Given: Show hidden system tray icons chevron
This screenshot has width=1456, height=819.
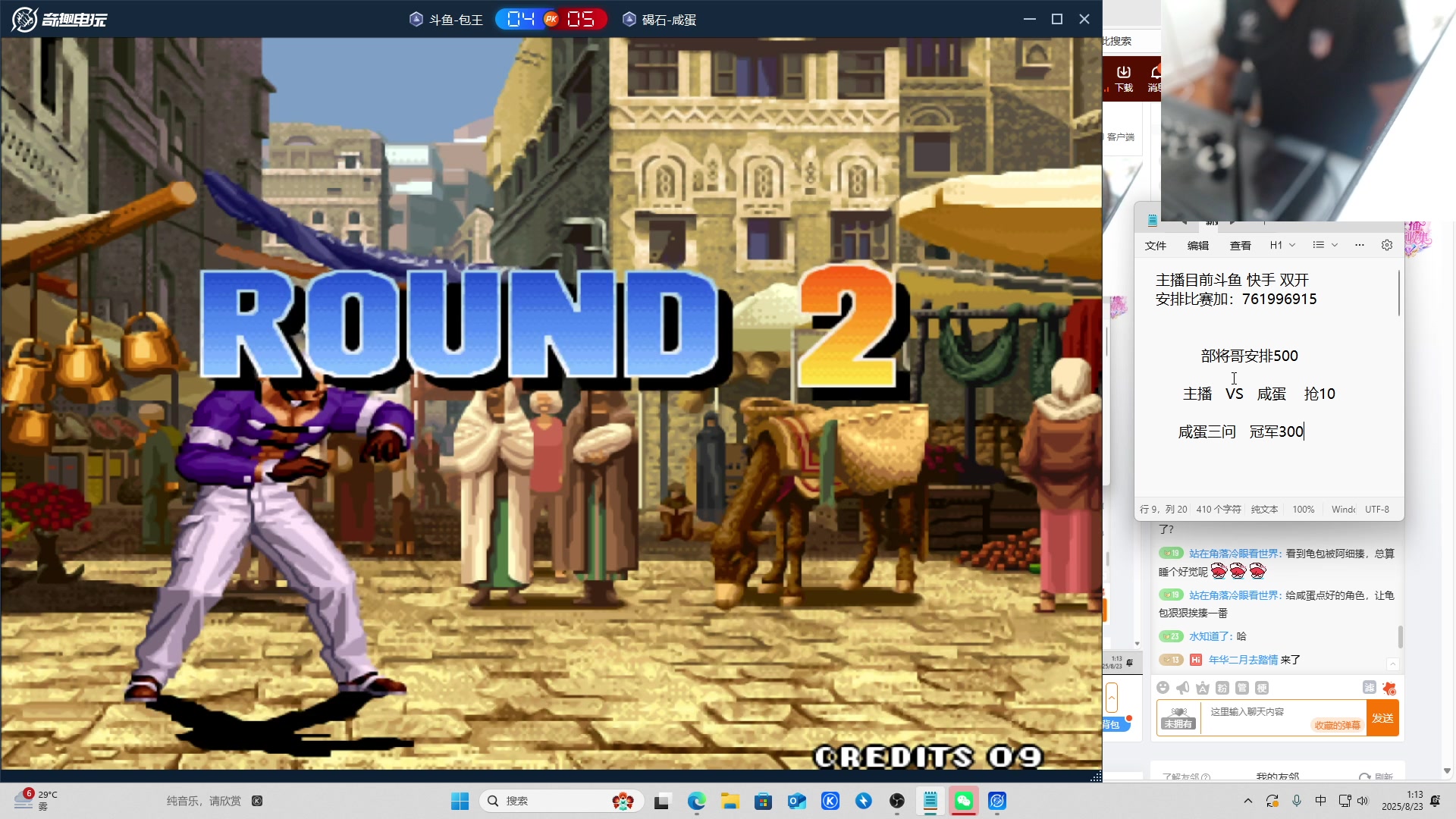Looking at the screenshot, I should (1247, 801).
